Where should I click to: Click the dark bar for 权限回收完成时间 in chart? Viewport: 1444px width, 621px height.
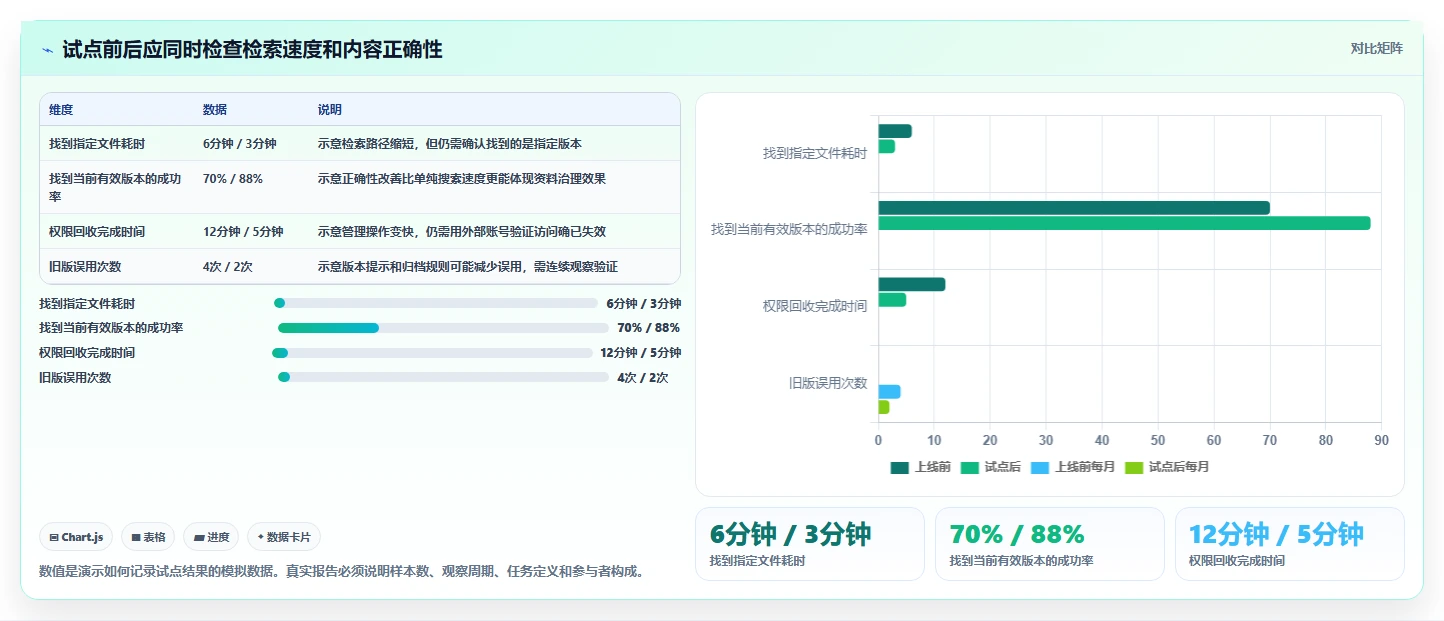click(x=912, y=284)
